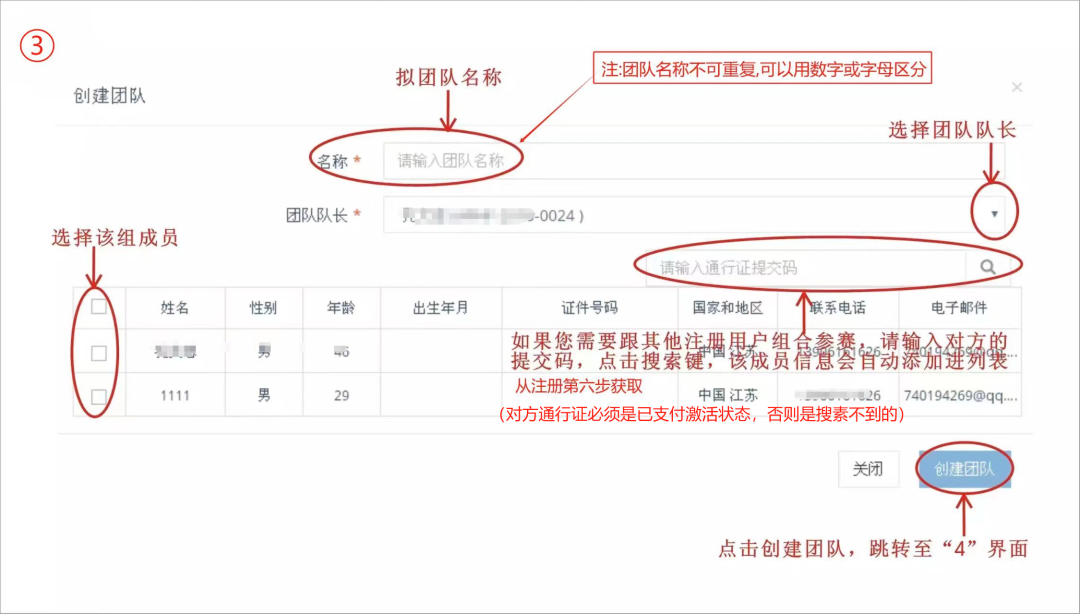Viewport: 1080px width, 614px height.
Task: Select the 1111 name cell
Action: pyautogui.click(x=175, y=396)
